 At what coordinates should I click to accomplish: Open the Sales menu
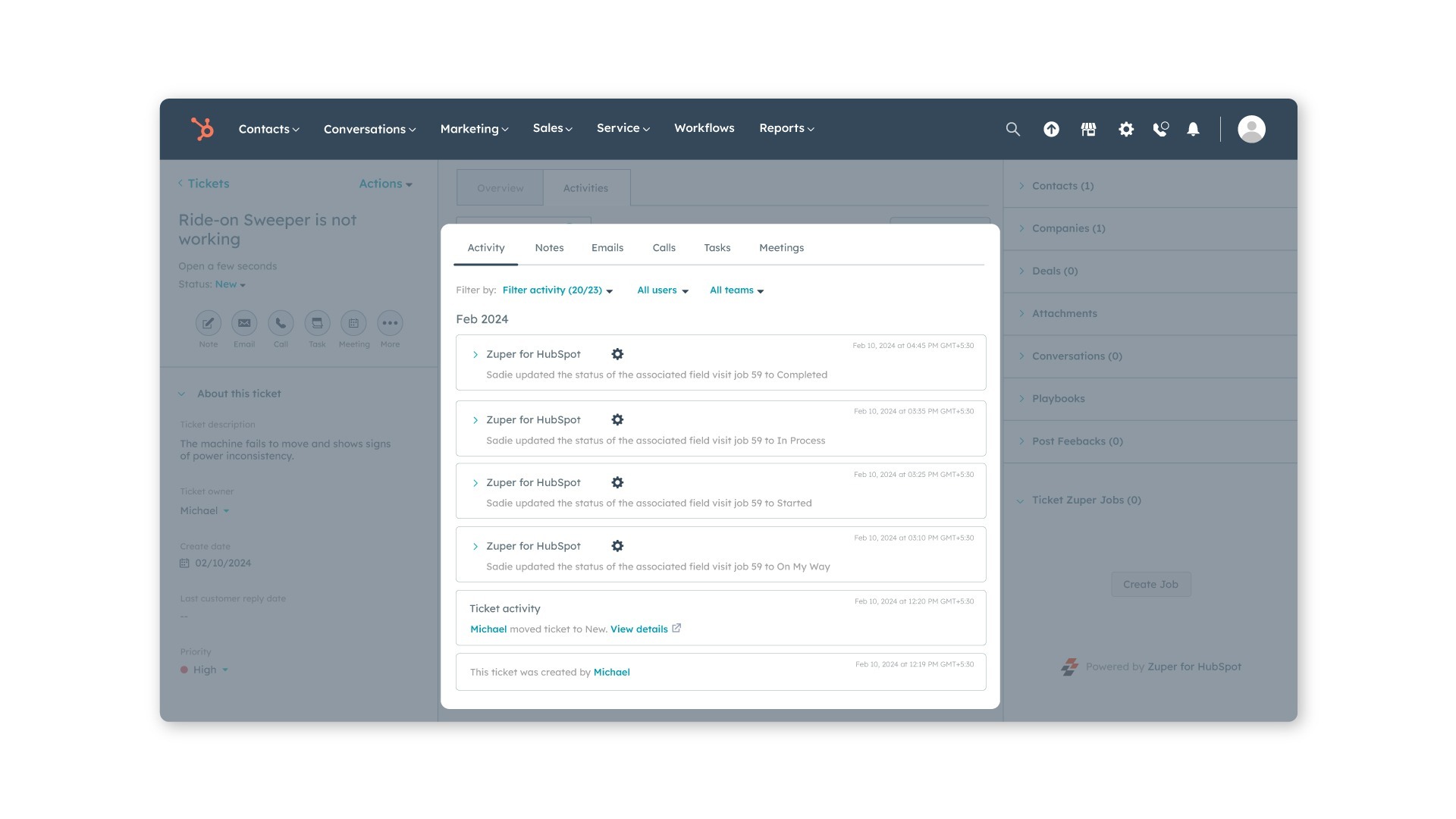552,128
